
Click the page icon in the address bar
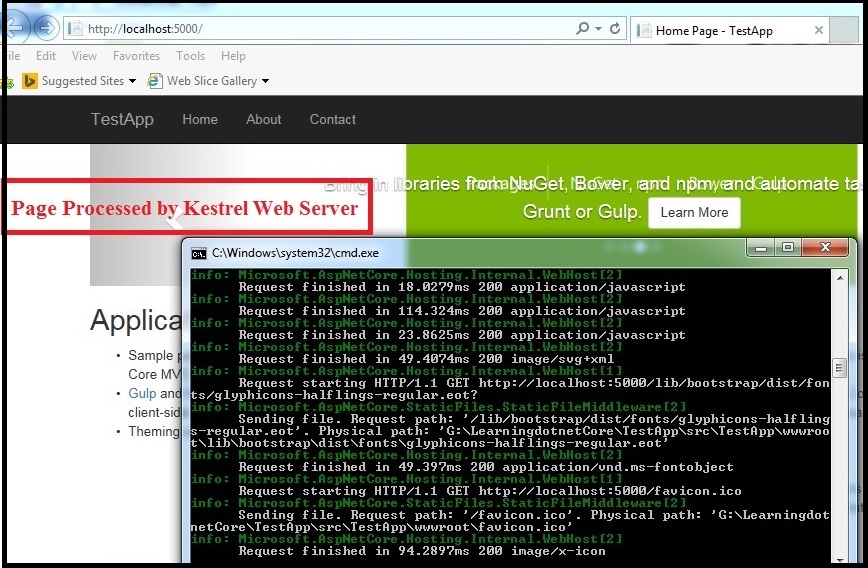click(x=75, y=28)
